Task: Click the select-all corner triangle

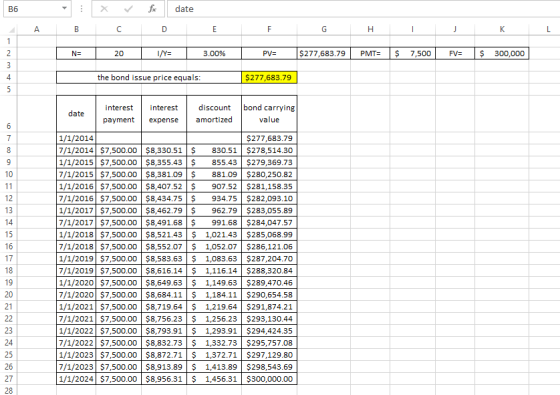Action: (x=11, y=30)
